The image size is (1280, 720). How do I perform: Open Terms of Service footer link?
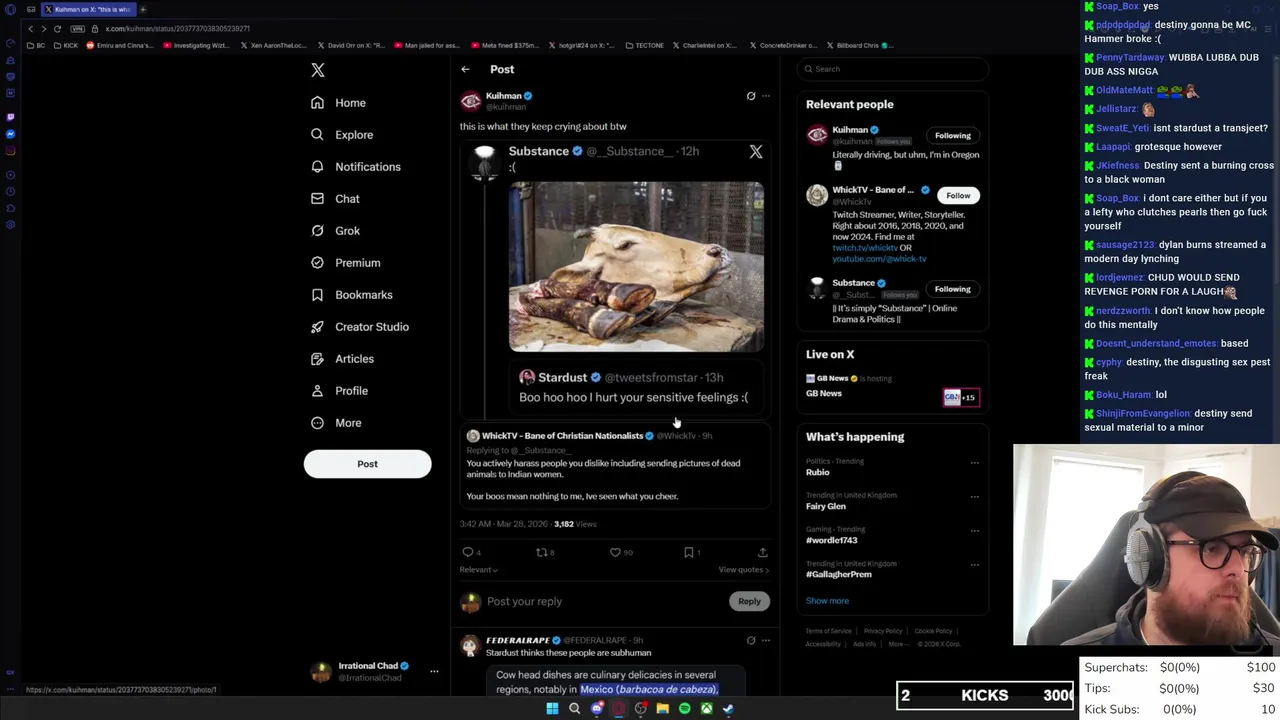(829, 631)
